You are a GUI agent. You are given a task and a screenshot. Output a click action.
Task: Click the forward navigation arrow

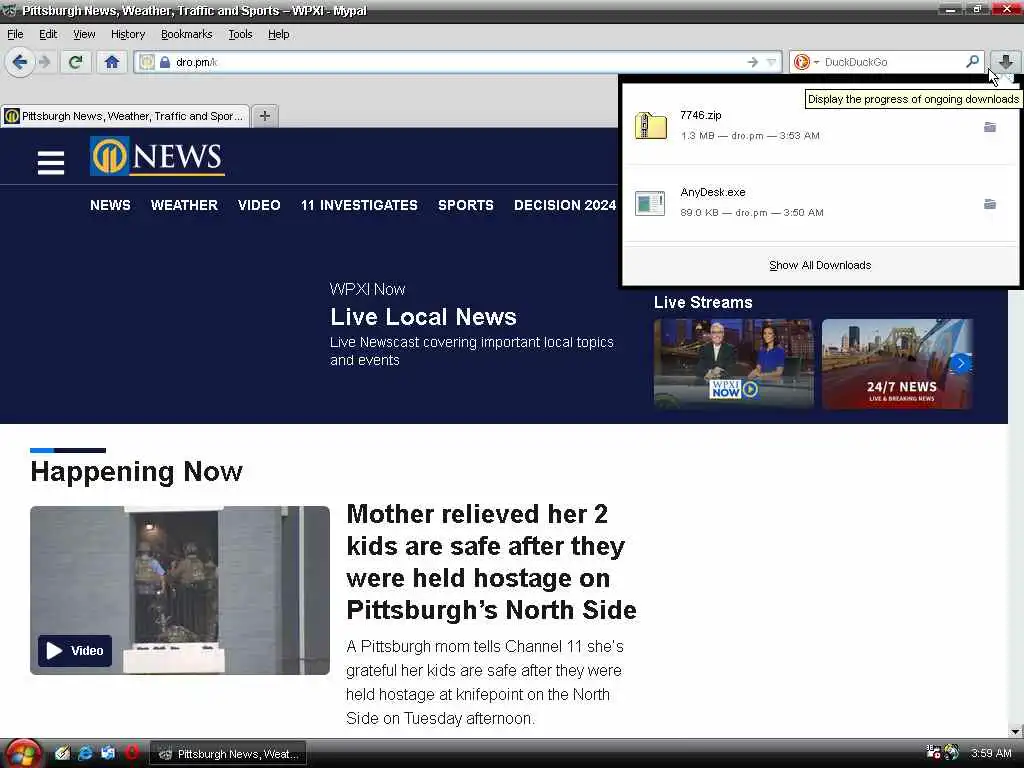[x=45, y=62]
